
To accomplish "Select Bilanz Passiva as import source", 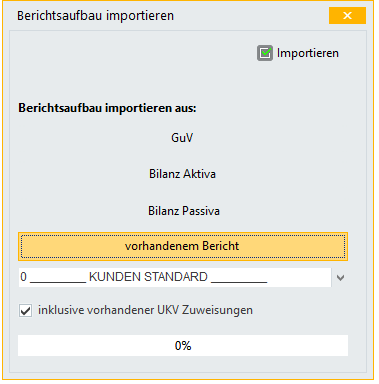I will pyautogui.click(x=184, y=211).
